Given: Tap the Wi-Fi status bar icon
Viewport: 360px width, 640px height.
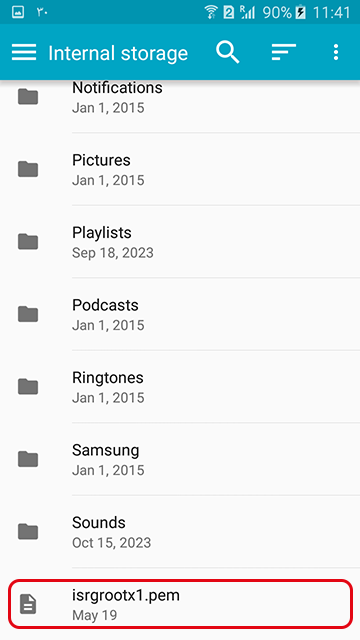Looking at the screenshot, I should coord(211,12).
